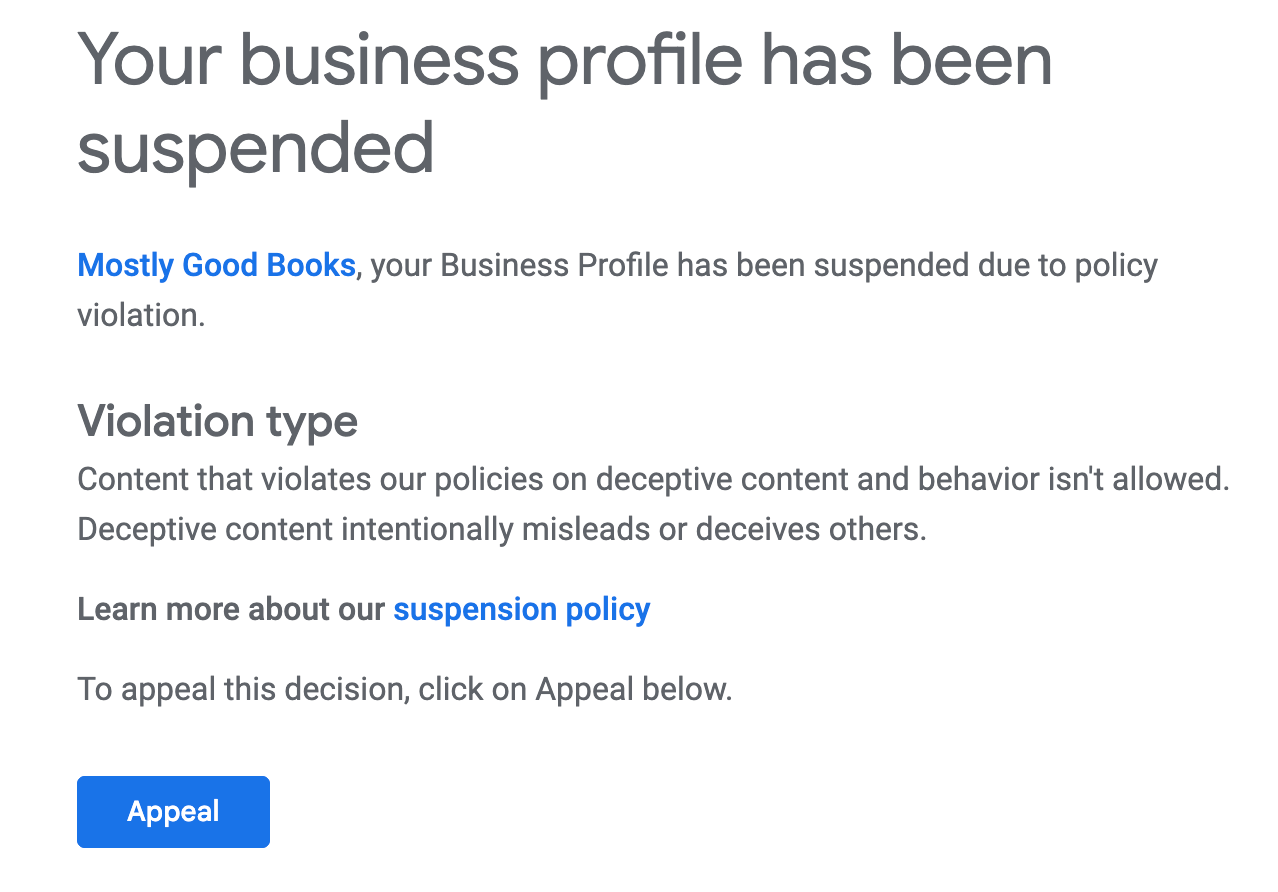This screenshot has width=1278, height=892.
Task: Click the 'Deceptive content intentionally misleads' sentence
Action: tap(502, 529)
